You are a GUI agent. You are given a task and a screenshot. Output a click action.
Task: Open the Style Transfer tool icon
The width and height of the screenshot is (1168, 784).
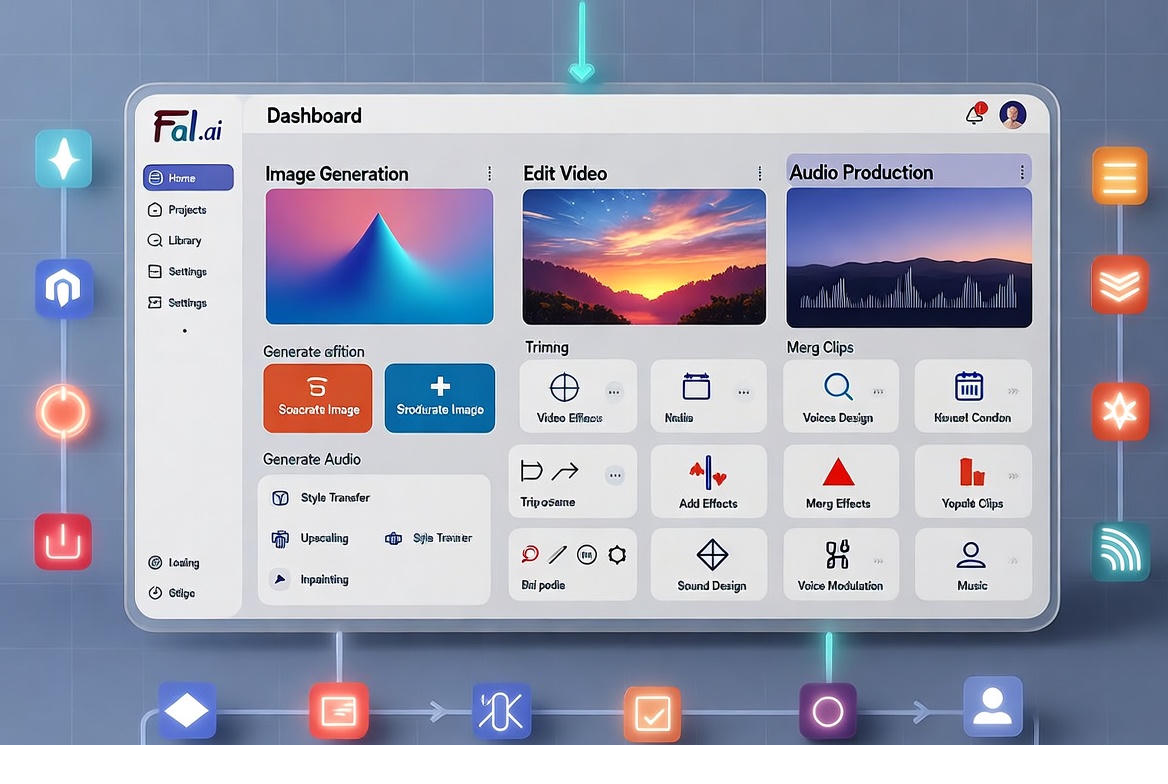pos(280,497)
